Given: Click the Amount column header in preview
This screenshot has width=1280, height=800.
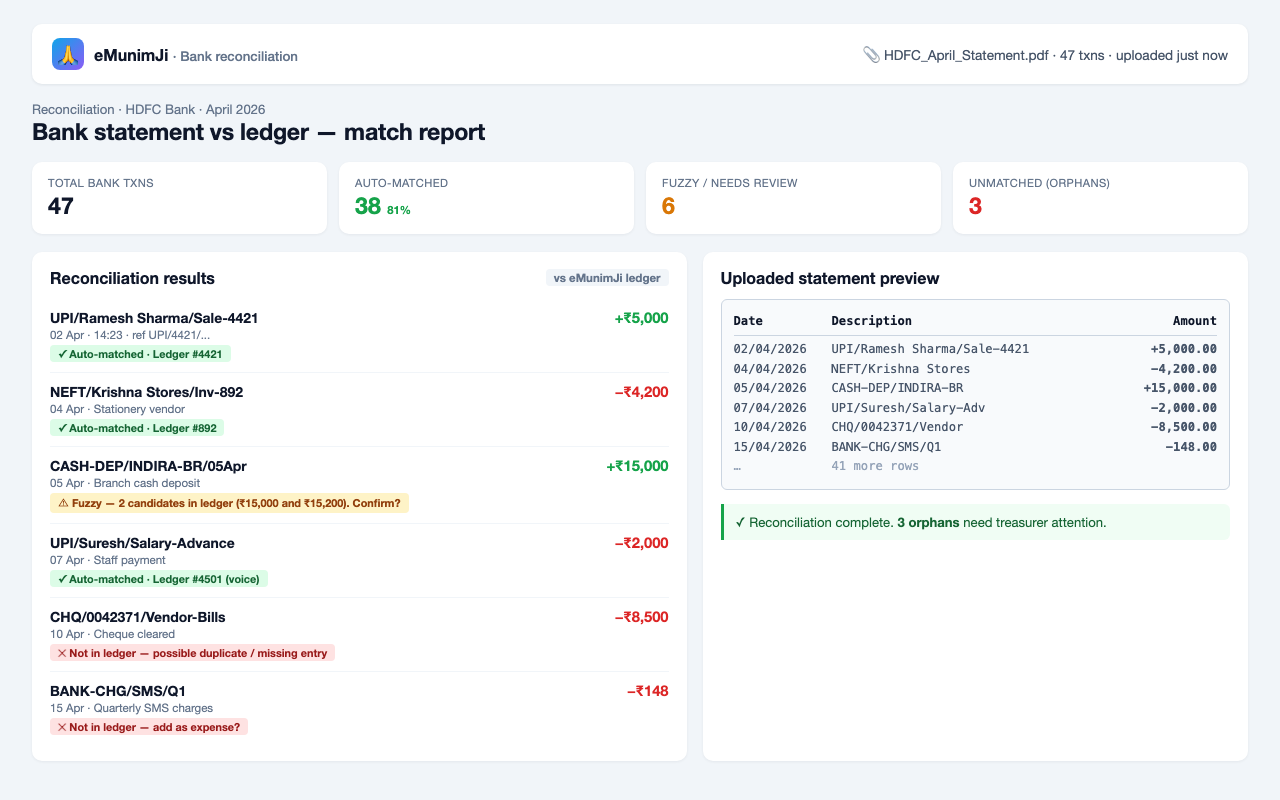Looking at the screenshot, I should [1195, 321].
